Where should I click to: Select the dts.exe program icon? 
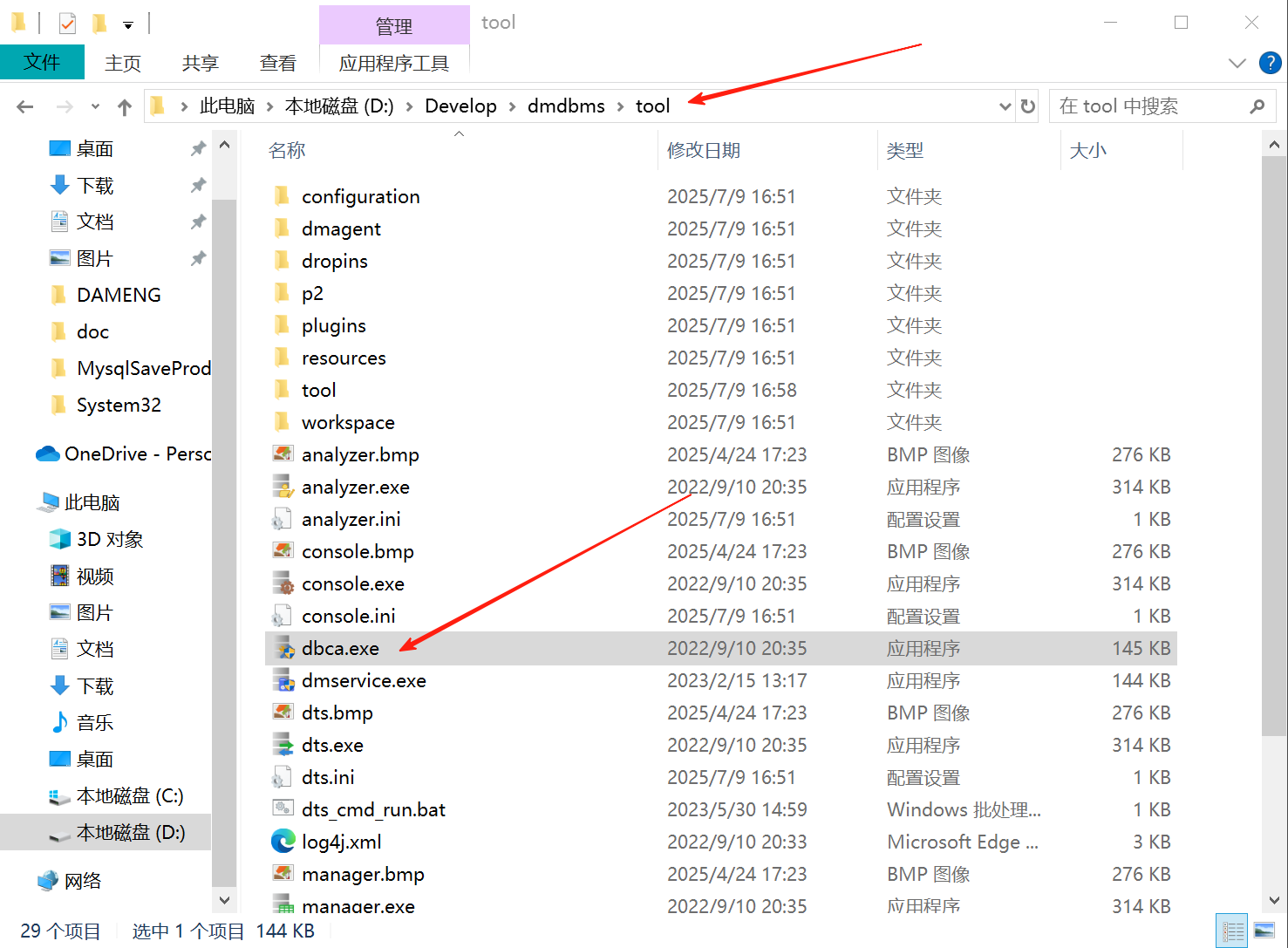tap(283, 745)
